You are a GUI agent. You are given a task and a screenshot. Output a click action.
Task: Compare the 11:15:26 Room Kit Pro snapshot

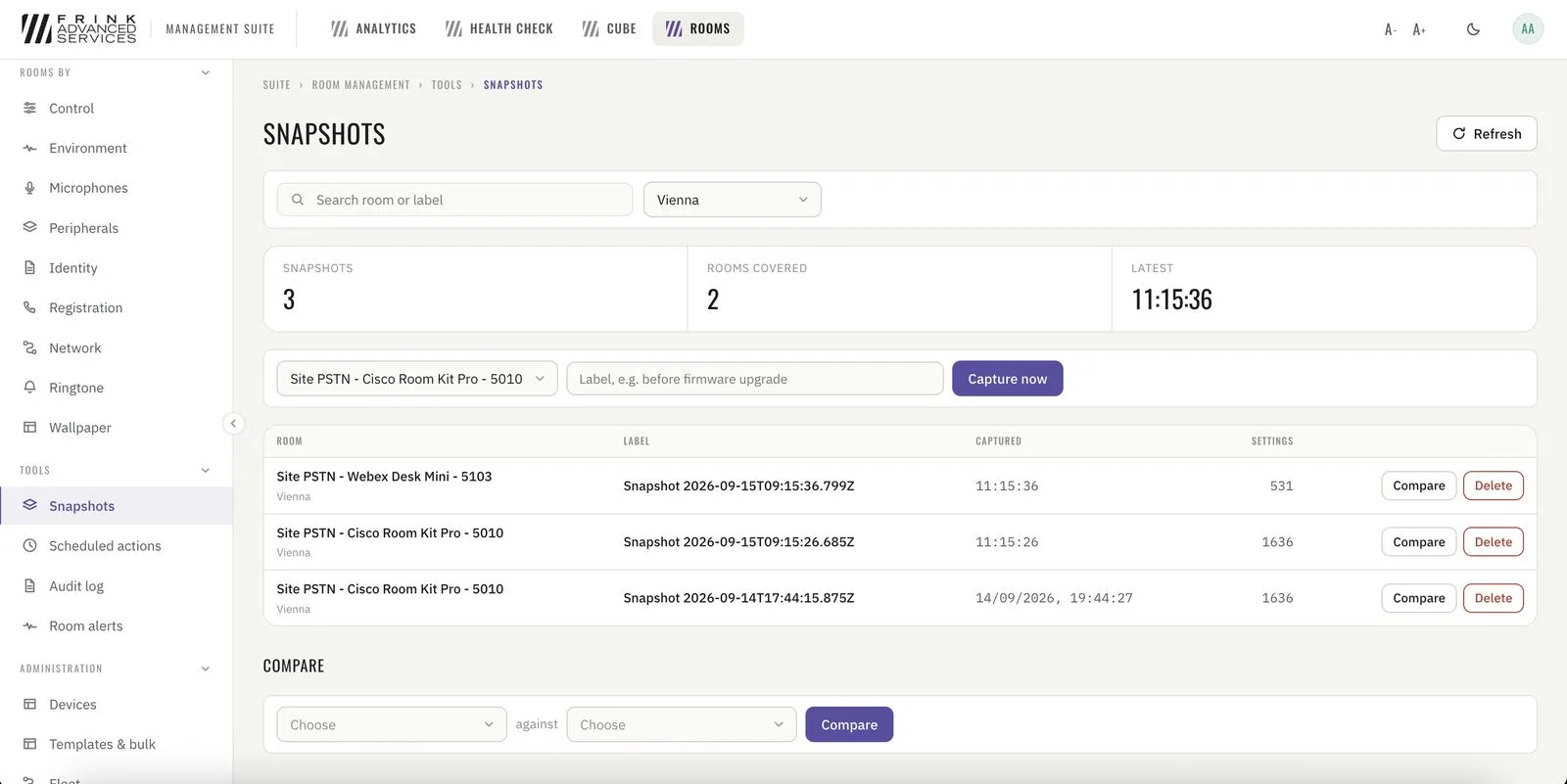(x=1419, y=542)
